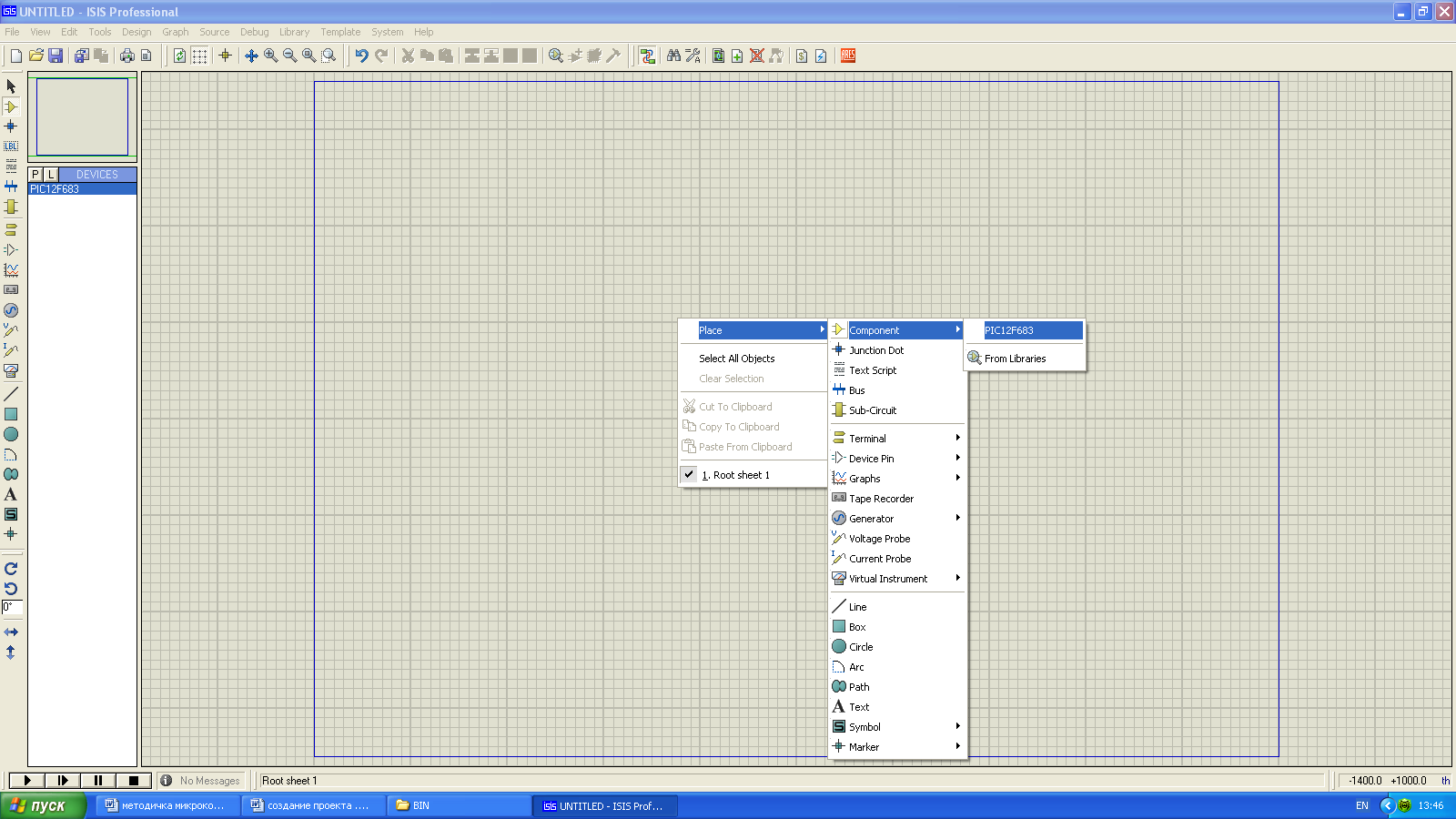This screenshot has width=1456, height=819.
Task: Select the Junction dot mode tool
Action: [x=11, y=126]
